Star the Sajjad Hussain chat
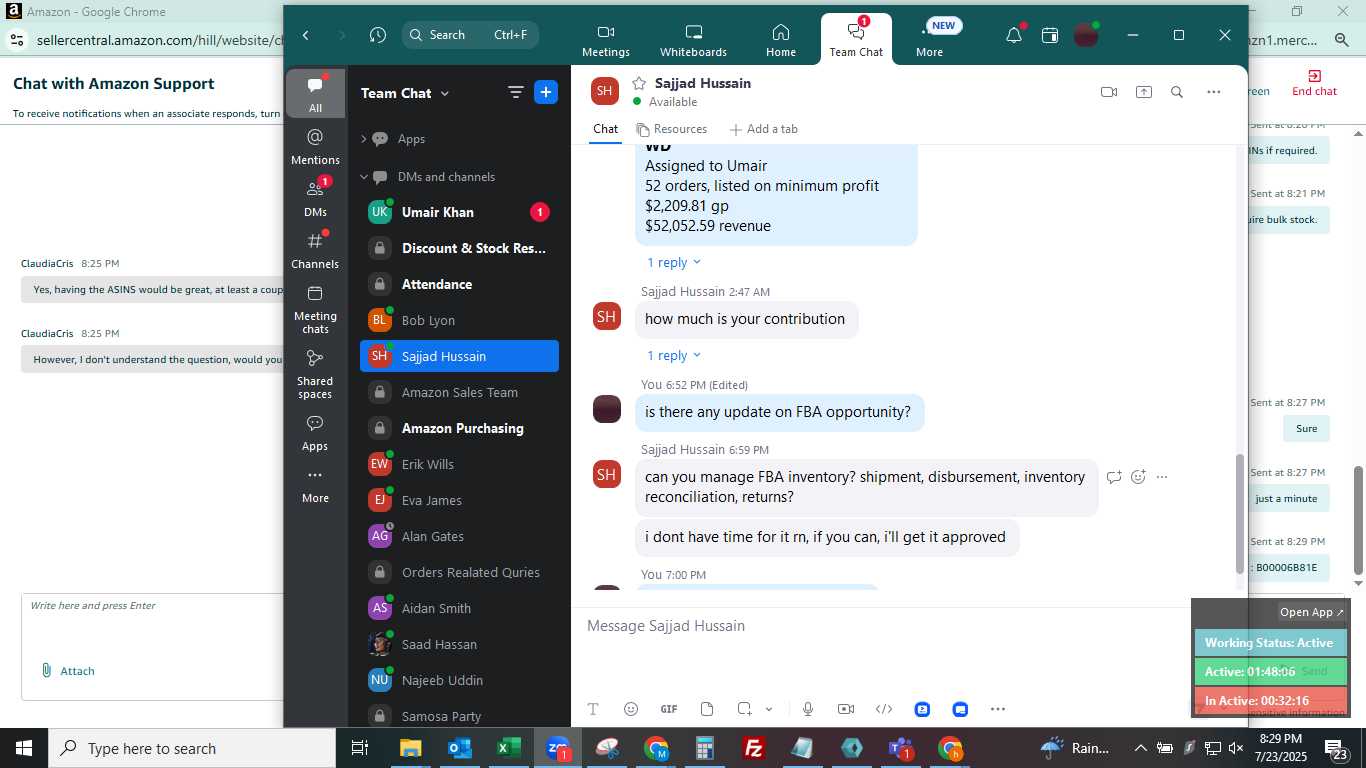Screen dimensions: 1366x768 pyautogui.click(x=639, y=83)
